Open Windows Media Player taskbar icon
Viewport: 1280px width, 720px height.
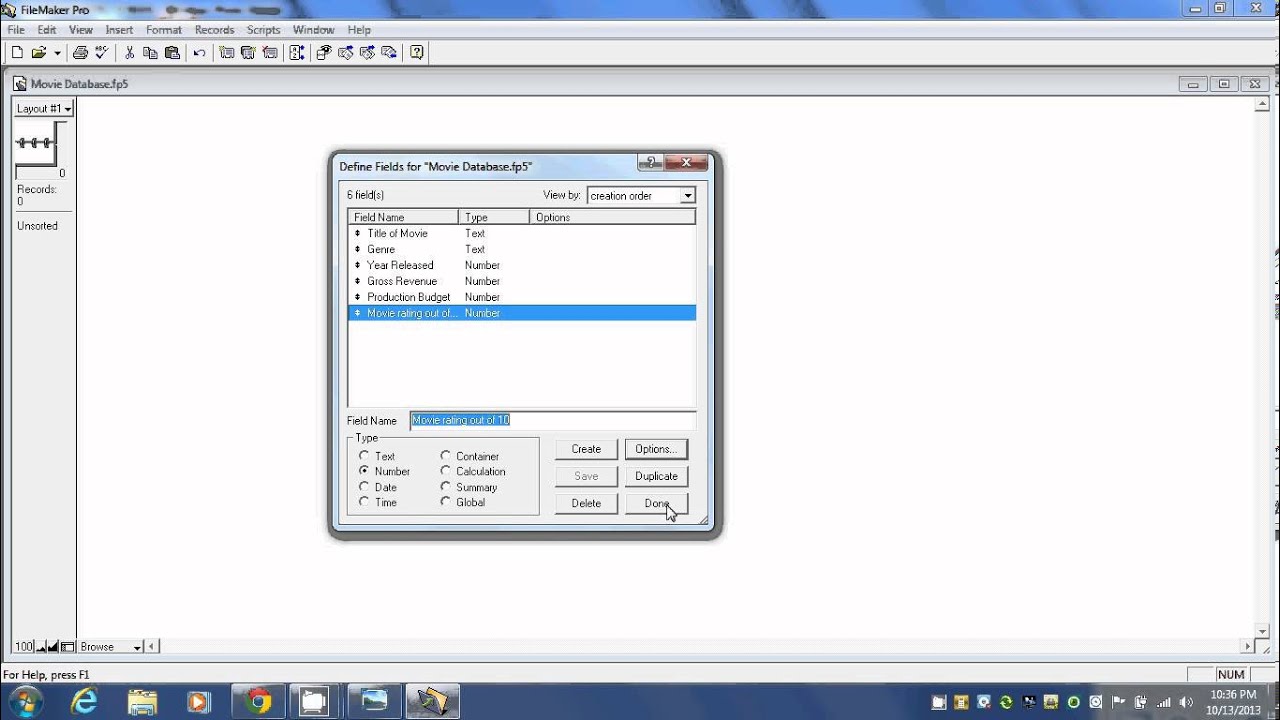(x=199, y=702)
